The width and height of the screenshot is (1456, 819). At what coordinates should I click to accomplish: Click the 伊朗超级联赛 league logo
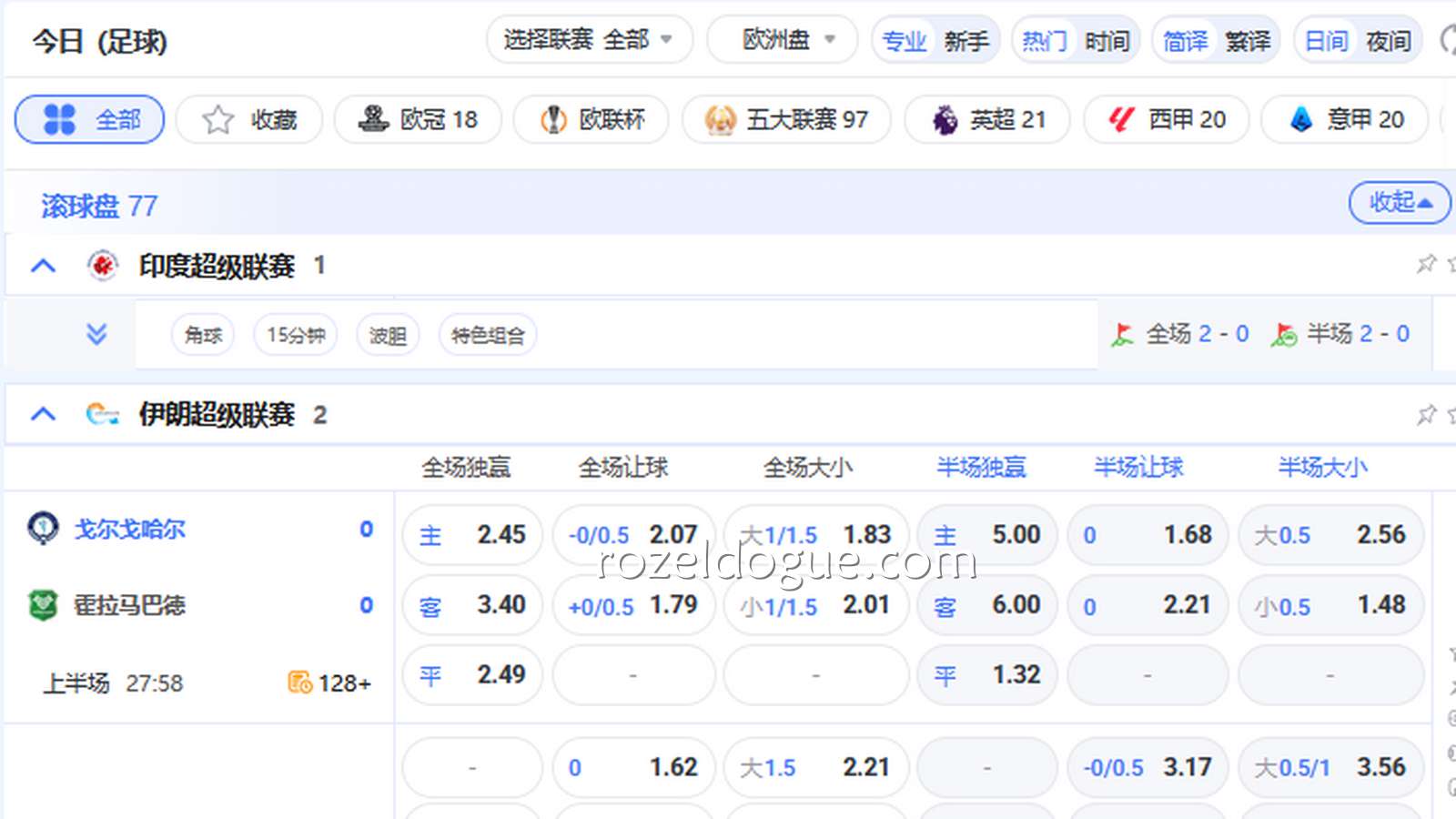102,414
